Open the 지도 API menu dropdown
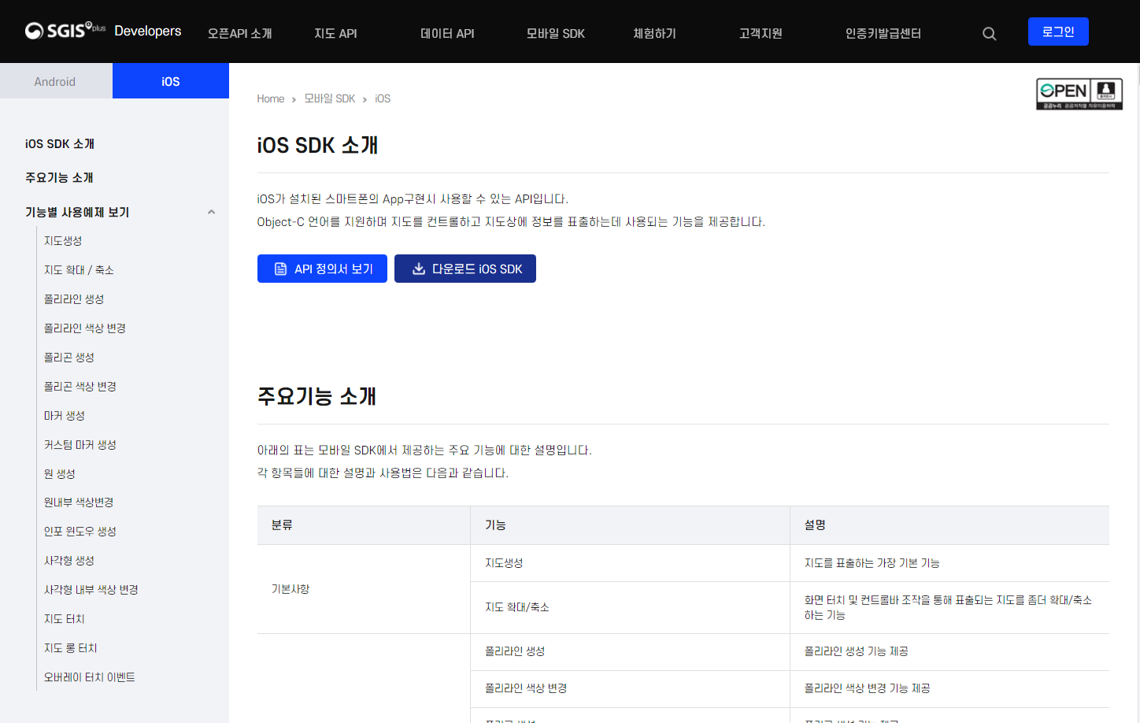Screen dimensions: 1140x723 [x=336, y=31]
